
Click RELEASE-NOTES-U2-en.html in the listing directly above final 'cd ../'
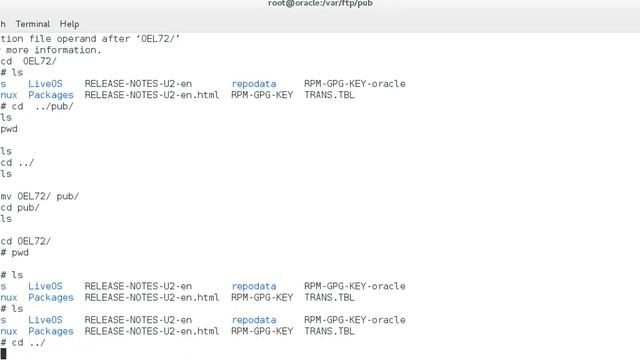pyautogui.click(x=152, y=331)
